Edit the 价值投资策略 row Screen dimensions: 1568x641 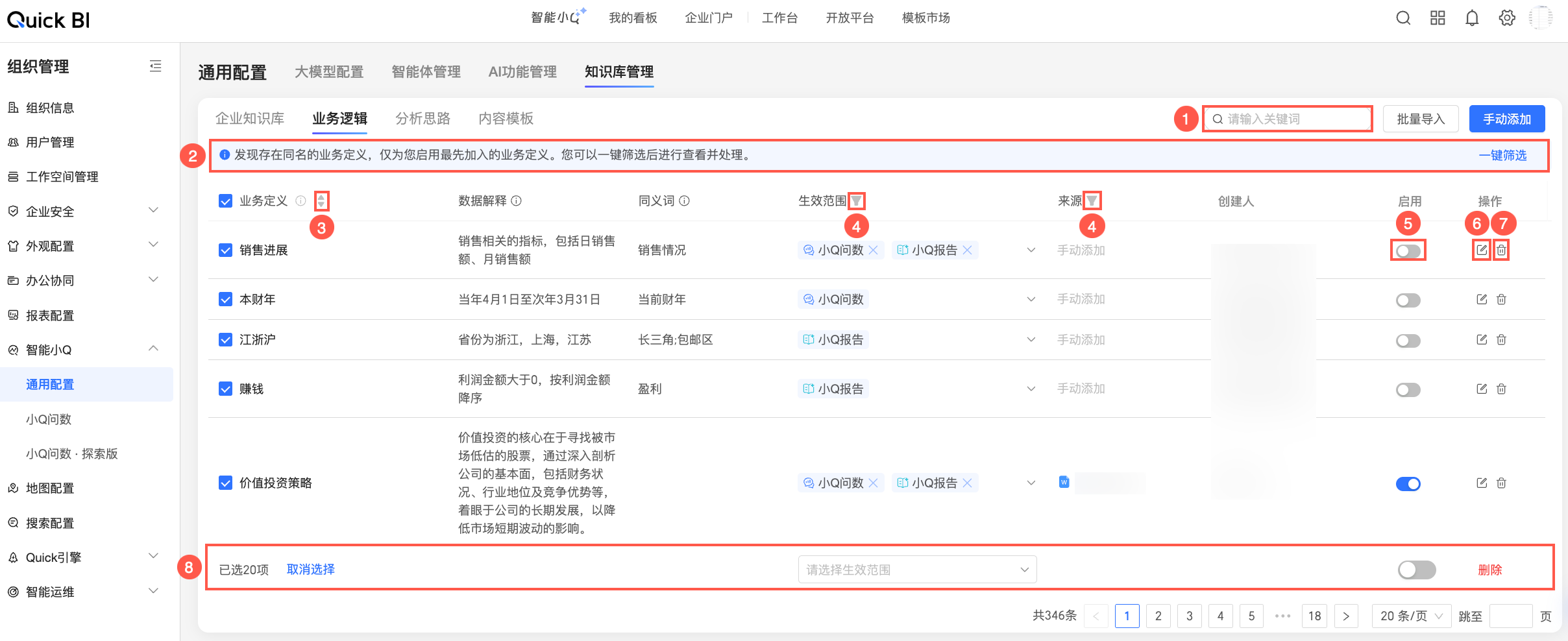click(x=1482, y=483)
